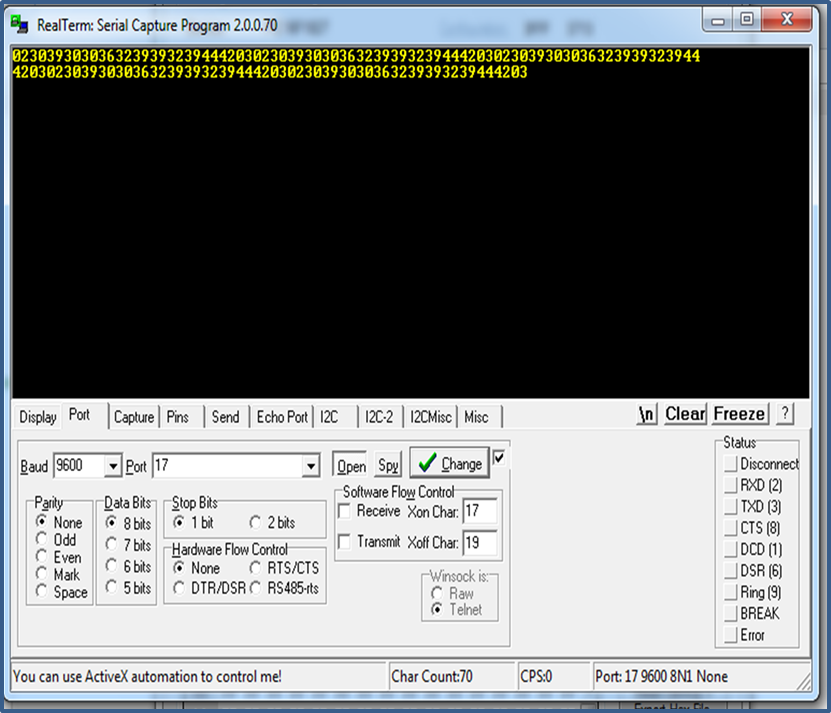Click the Xon Char input field

480,512
